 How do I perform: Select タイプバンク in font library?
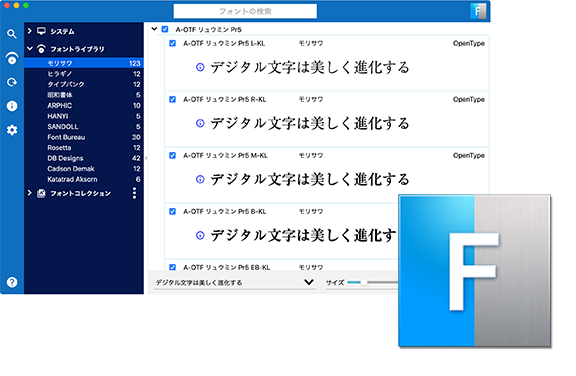[84, 84]
